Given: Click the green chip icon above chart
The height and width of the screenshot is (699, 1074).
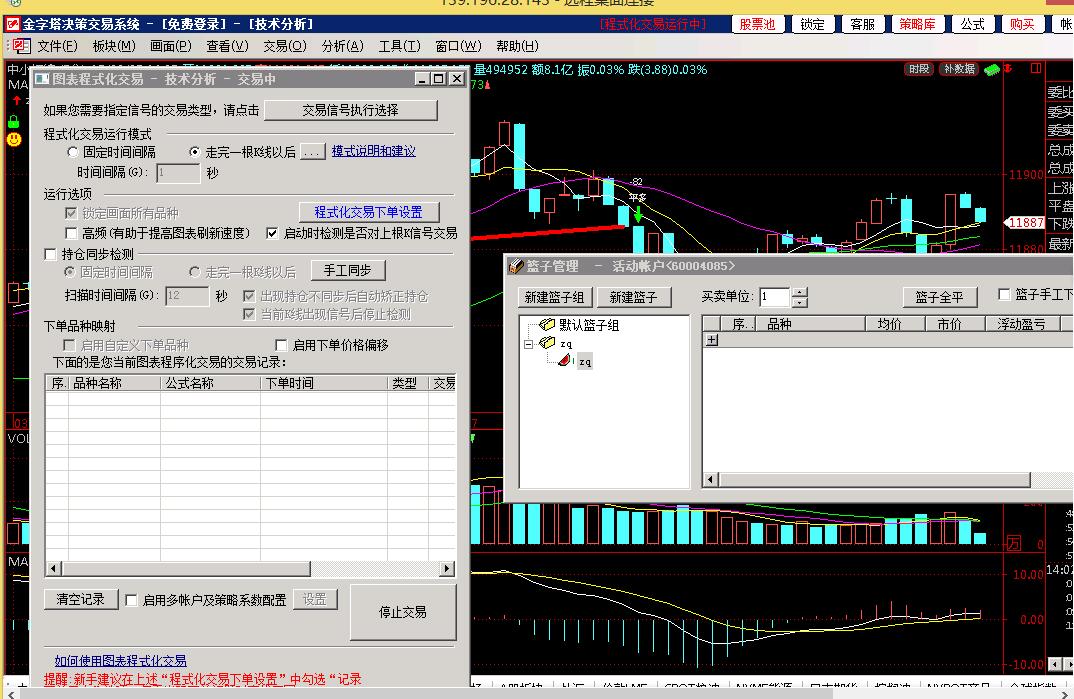Looking at the screenshot, I should [x=991, y=70].
